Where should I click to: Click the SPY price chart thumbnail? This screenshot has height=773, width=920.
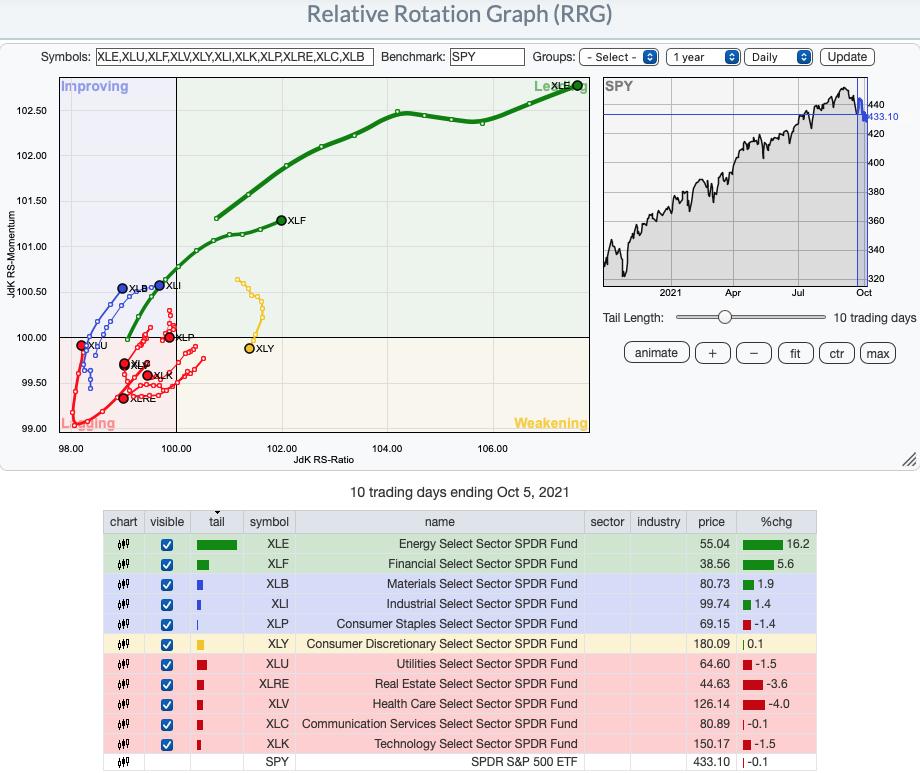pos(735,182)
